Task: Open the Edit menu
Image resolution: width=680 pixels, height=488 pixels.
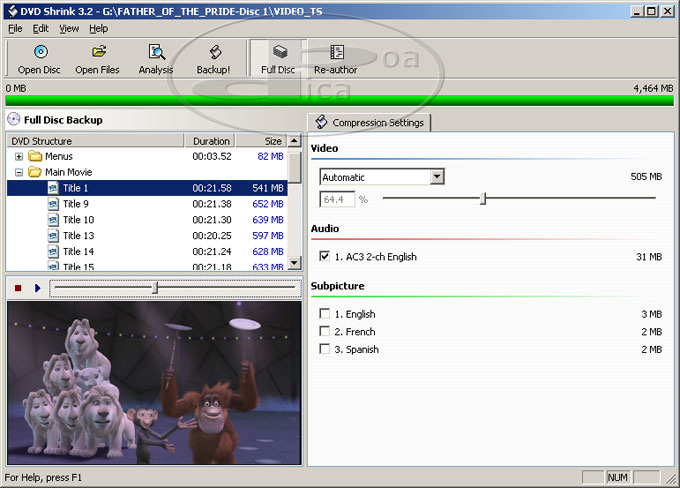Action: tap(40, 29)
